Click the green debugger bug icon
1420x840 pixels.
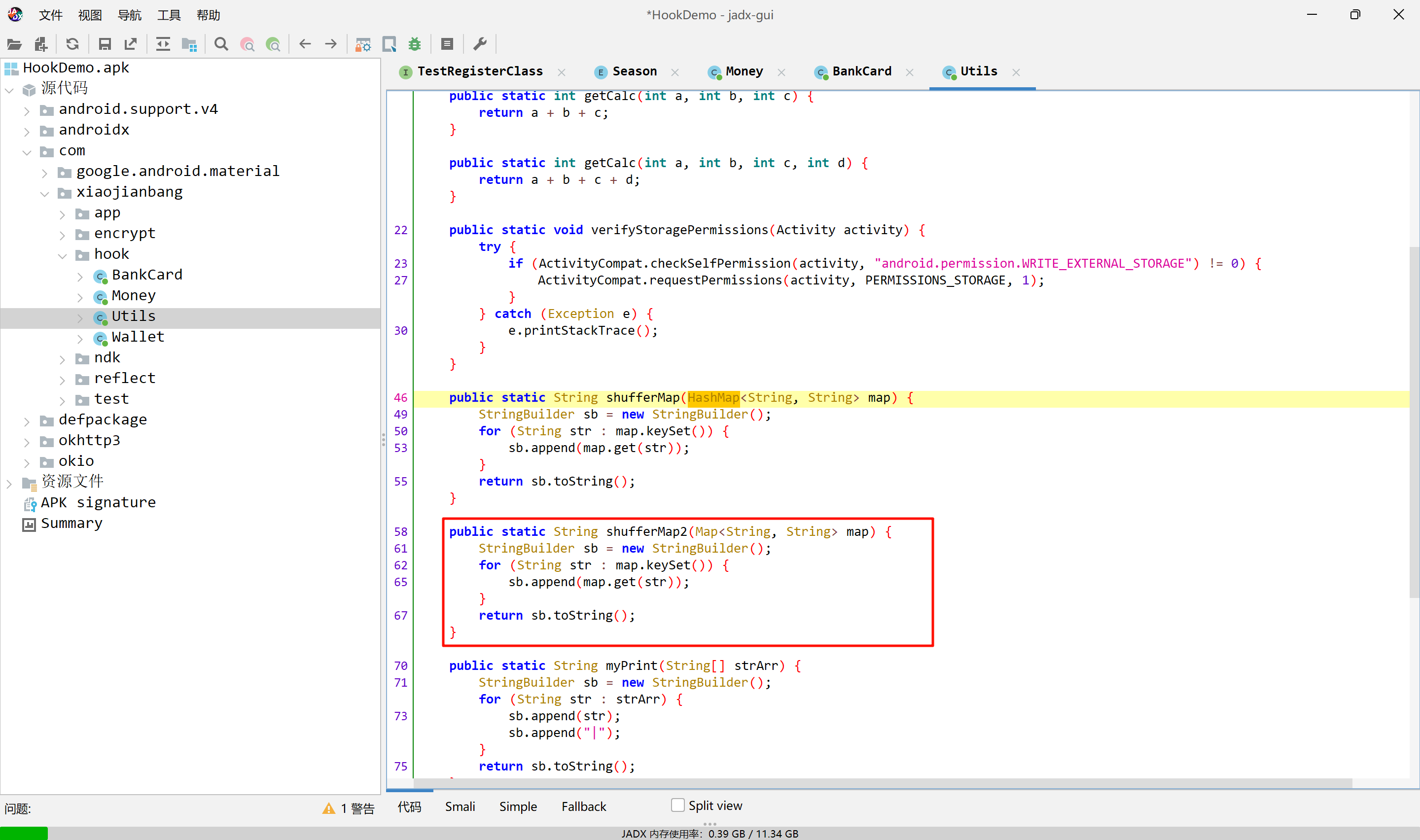click(415, 44)
